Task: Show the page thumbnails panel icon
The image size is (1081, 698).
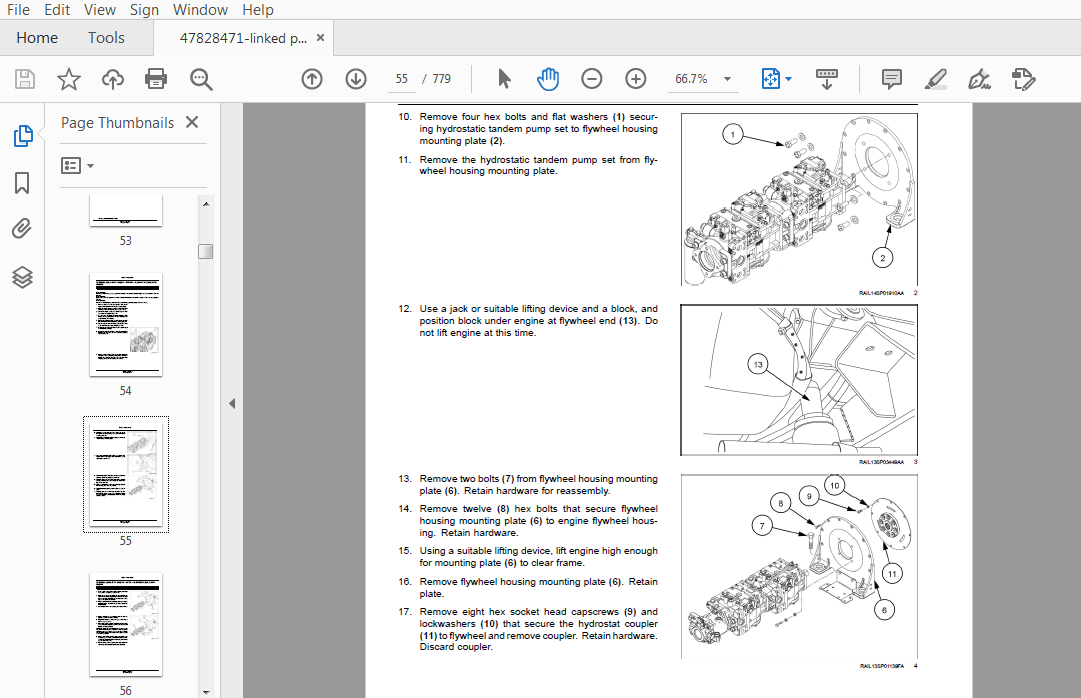Action: [23, 136]
